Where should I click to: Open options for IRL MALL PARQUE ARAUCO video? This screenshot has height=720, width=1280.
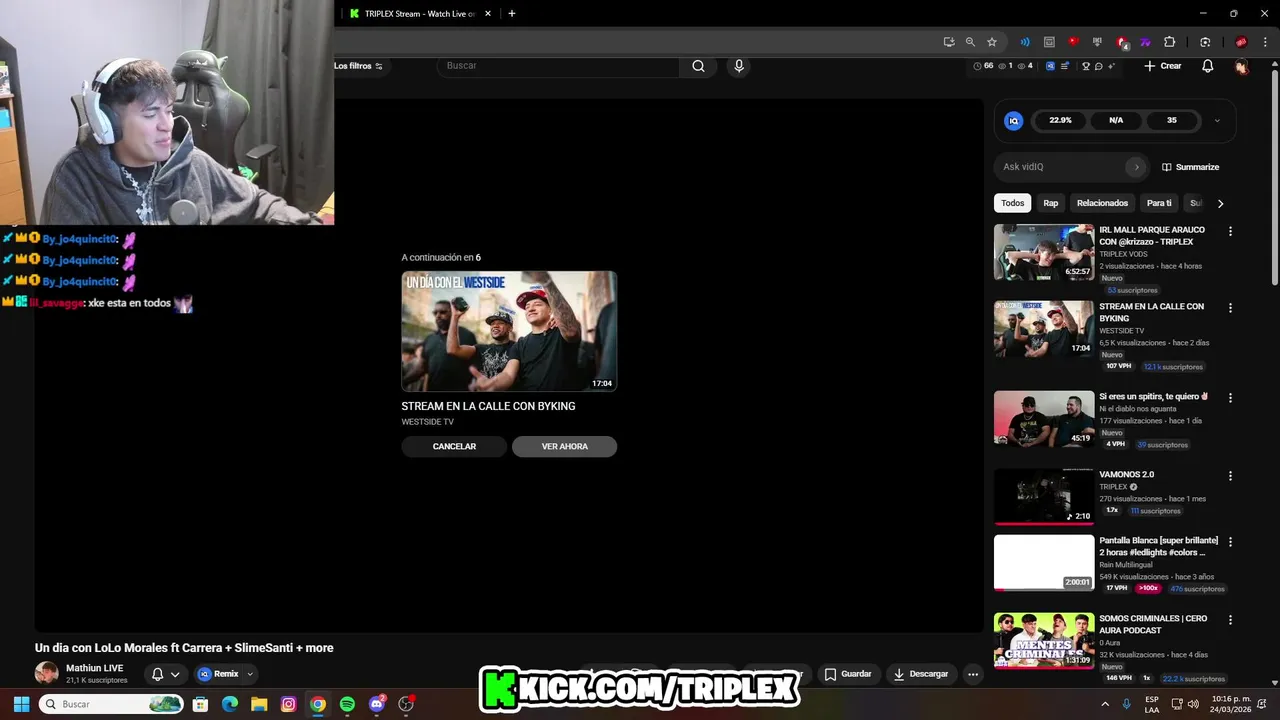tap(1230, 231)
